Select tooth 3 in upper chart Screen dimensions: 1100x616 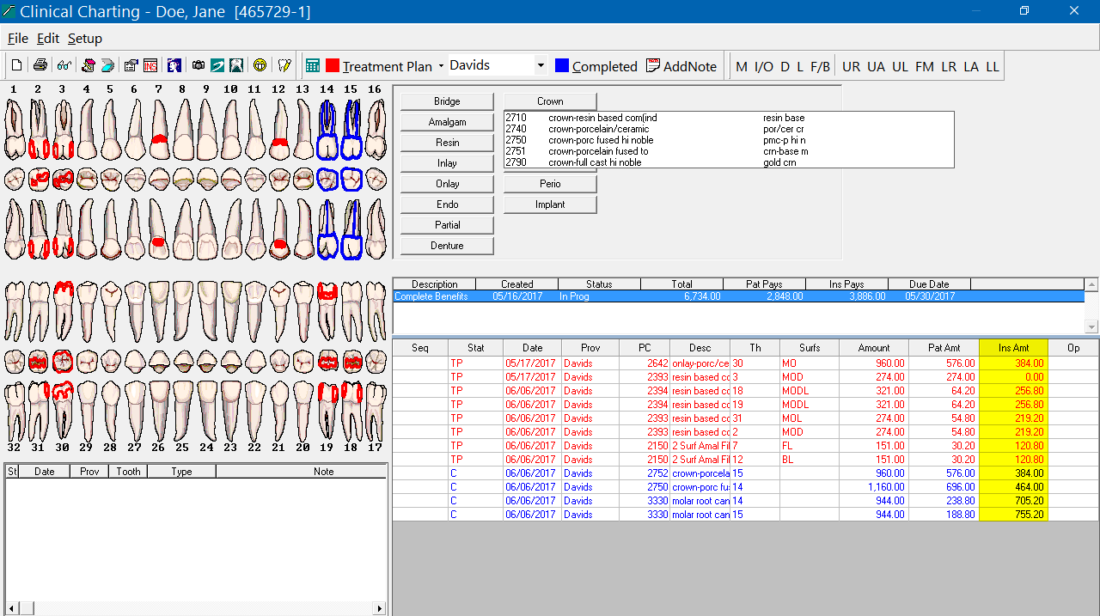click(x=62, y=130)
